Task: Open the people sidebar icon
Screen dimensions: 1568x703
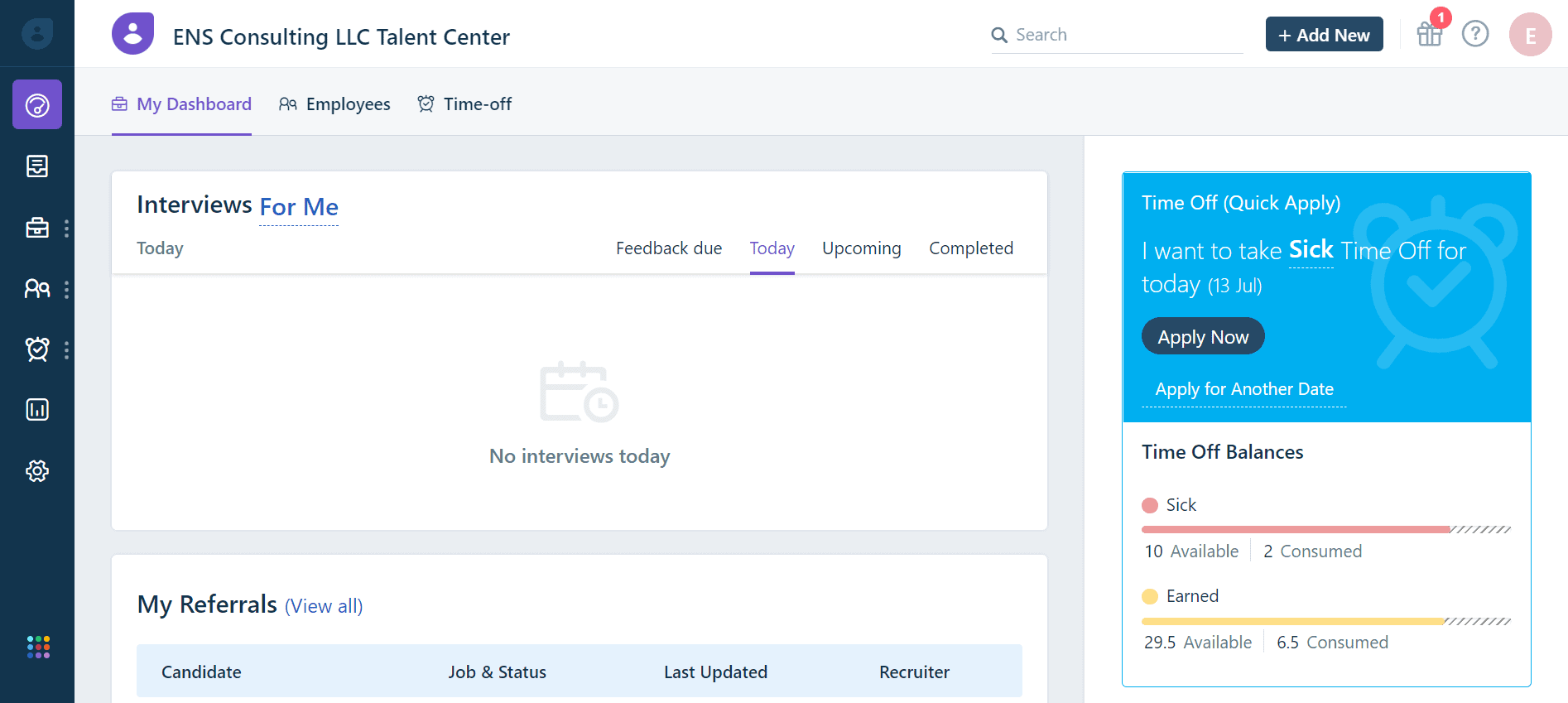Action: pyautogui.click(x=37, y=288)
